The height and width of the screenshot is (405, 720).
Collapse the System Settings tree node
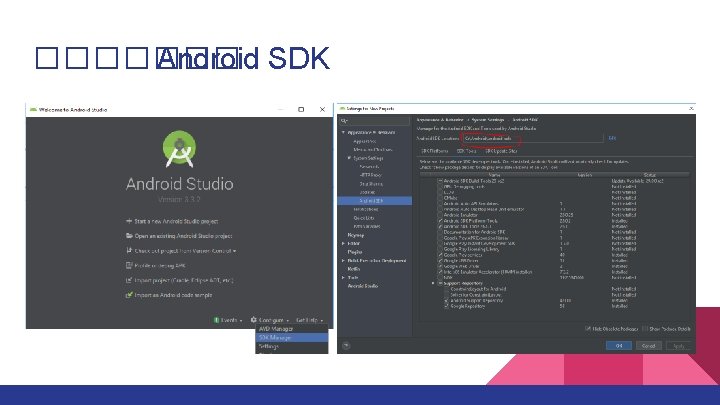click(x=349, y=158)
